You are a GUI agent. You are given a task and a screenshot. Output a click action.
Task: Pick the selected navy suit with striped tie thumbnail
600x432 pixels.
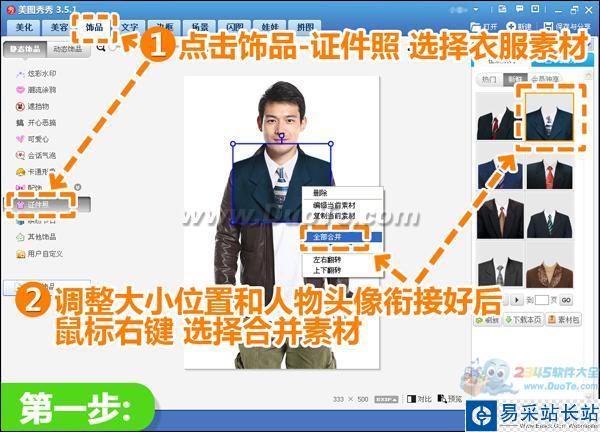549,117
